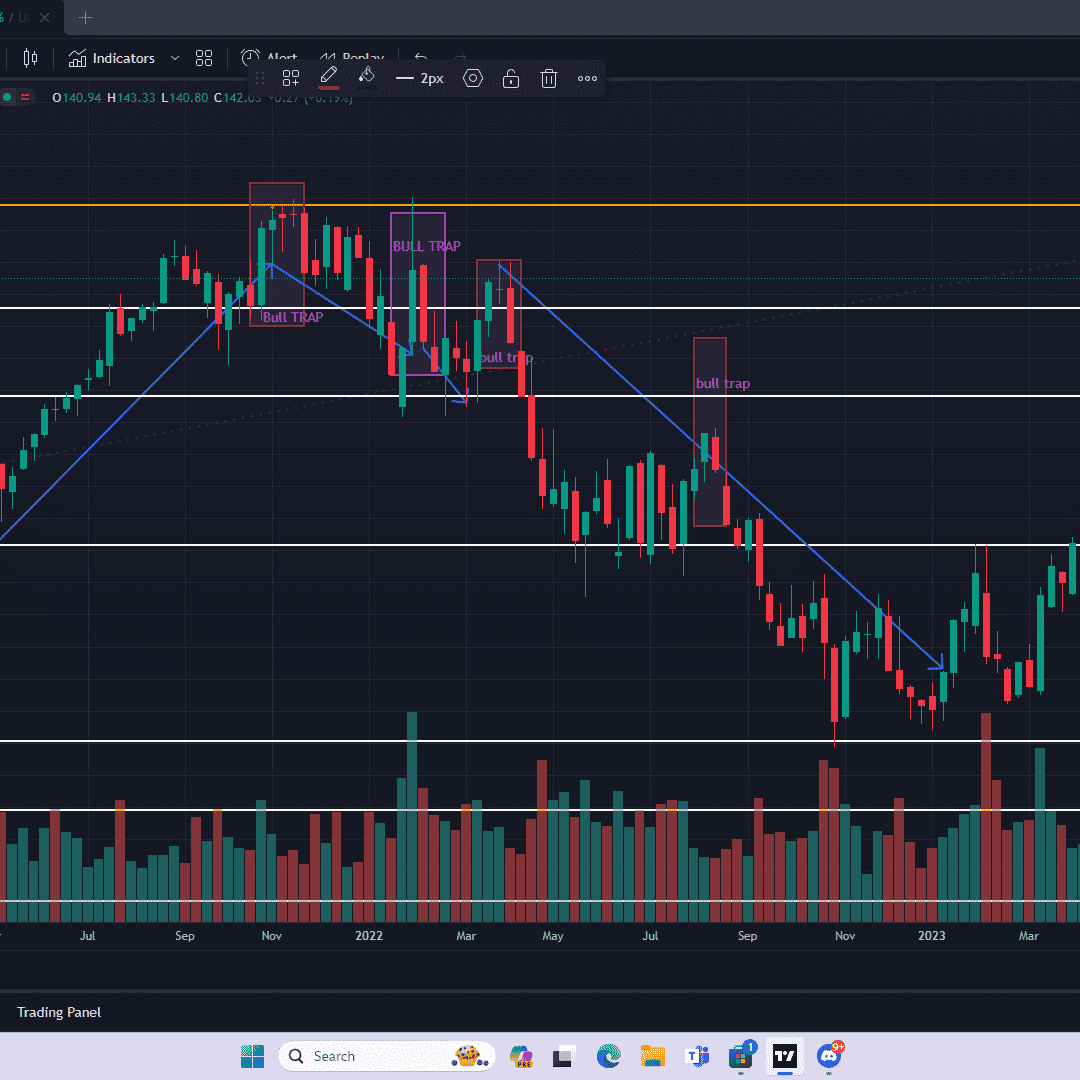This screenshot has height=1080, width=1080.
Task: Change line color with pencil icon
Action: pyautogui.click(x=328, y=77)
